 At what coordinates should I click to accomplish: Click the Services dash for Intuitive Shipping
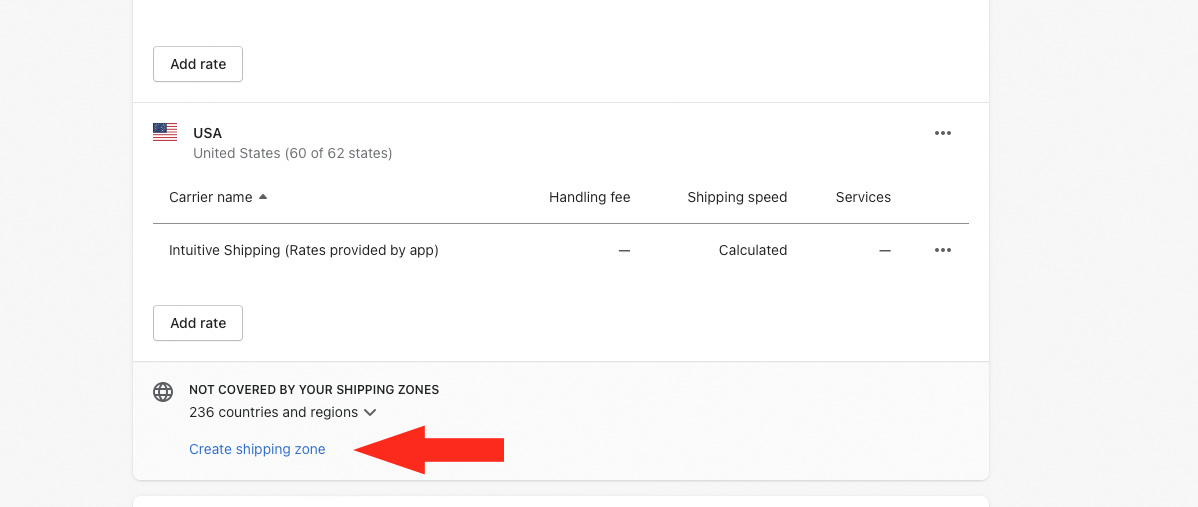click(884, 250)
